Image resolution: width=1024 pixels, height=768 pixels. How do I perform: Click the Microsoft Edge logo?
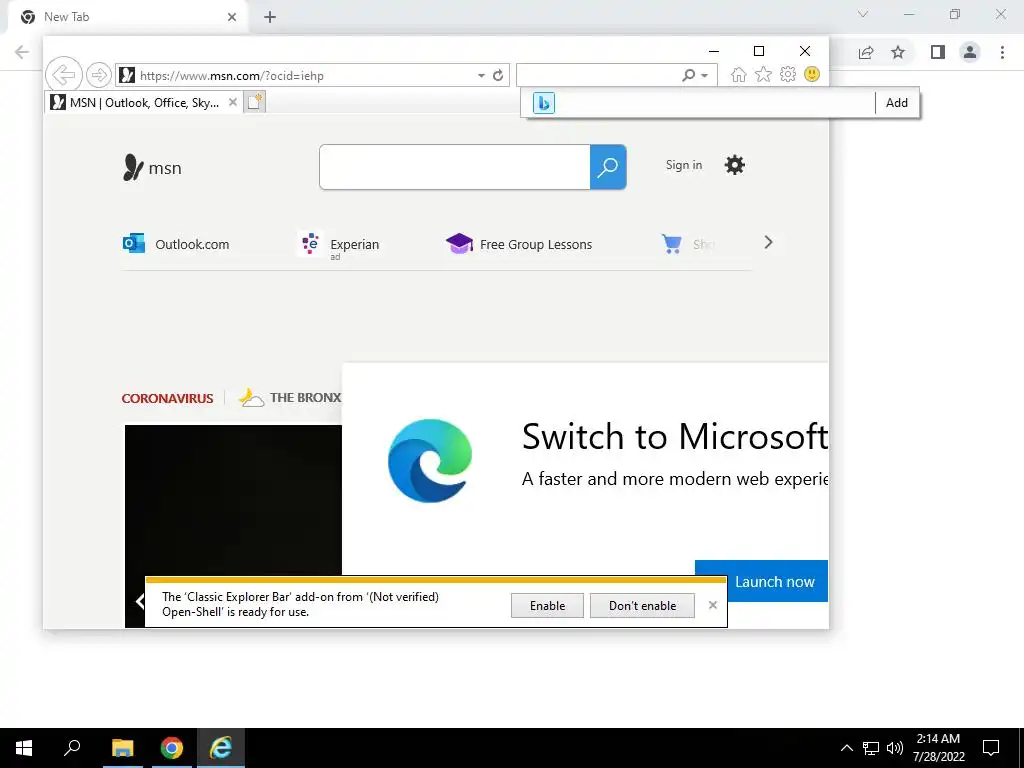click(x=430, y=460)
